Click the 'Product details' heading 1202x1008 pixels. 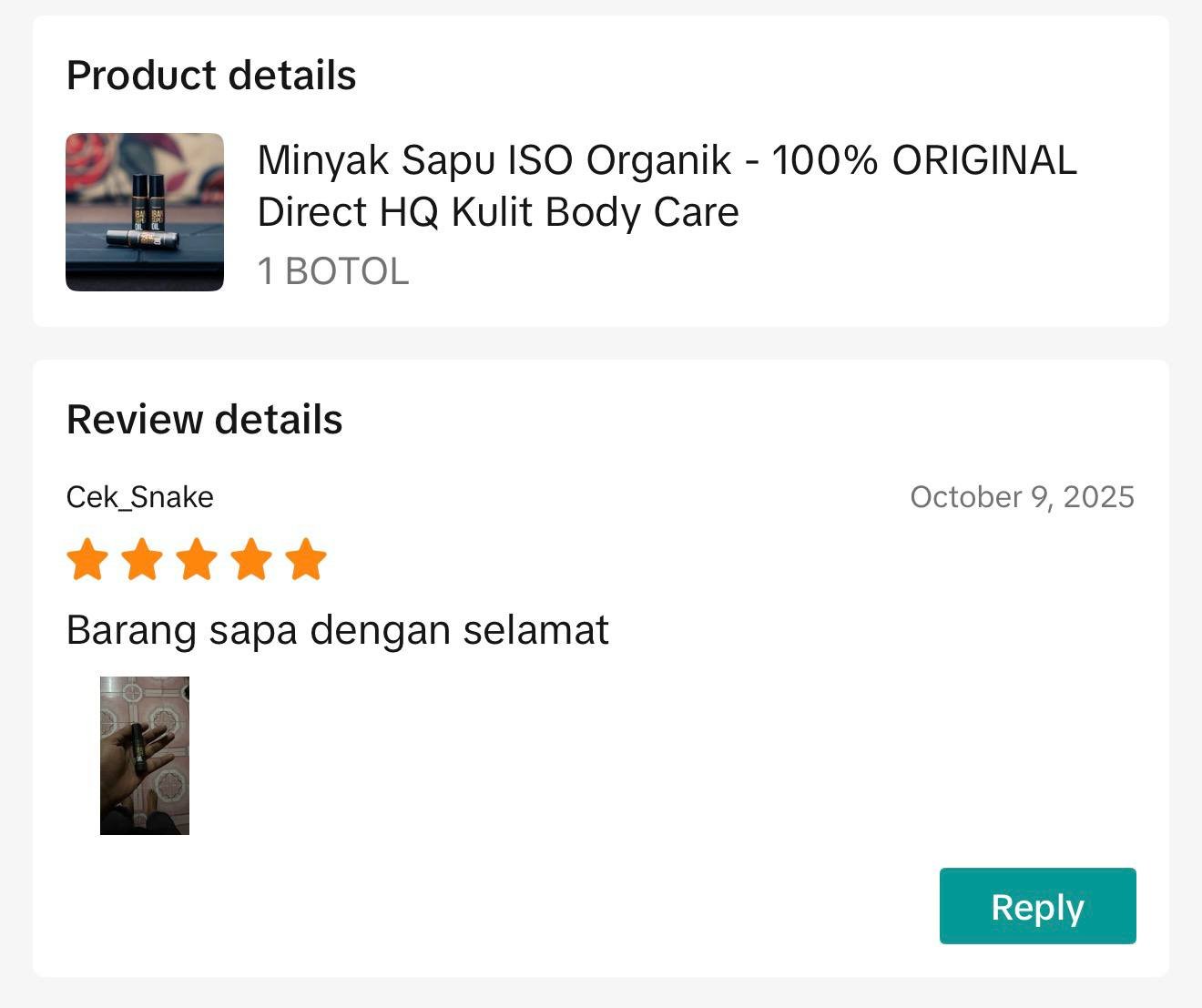[211, 76]
